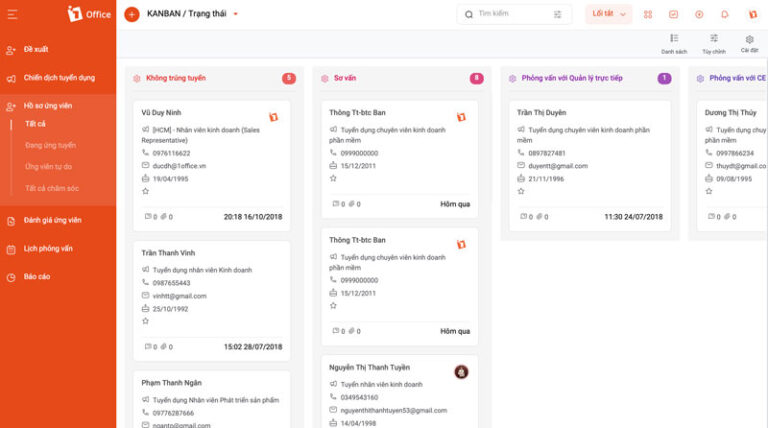Click the Tìm kiếm search field

click(x=510, y=14)
